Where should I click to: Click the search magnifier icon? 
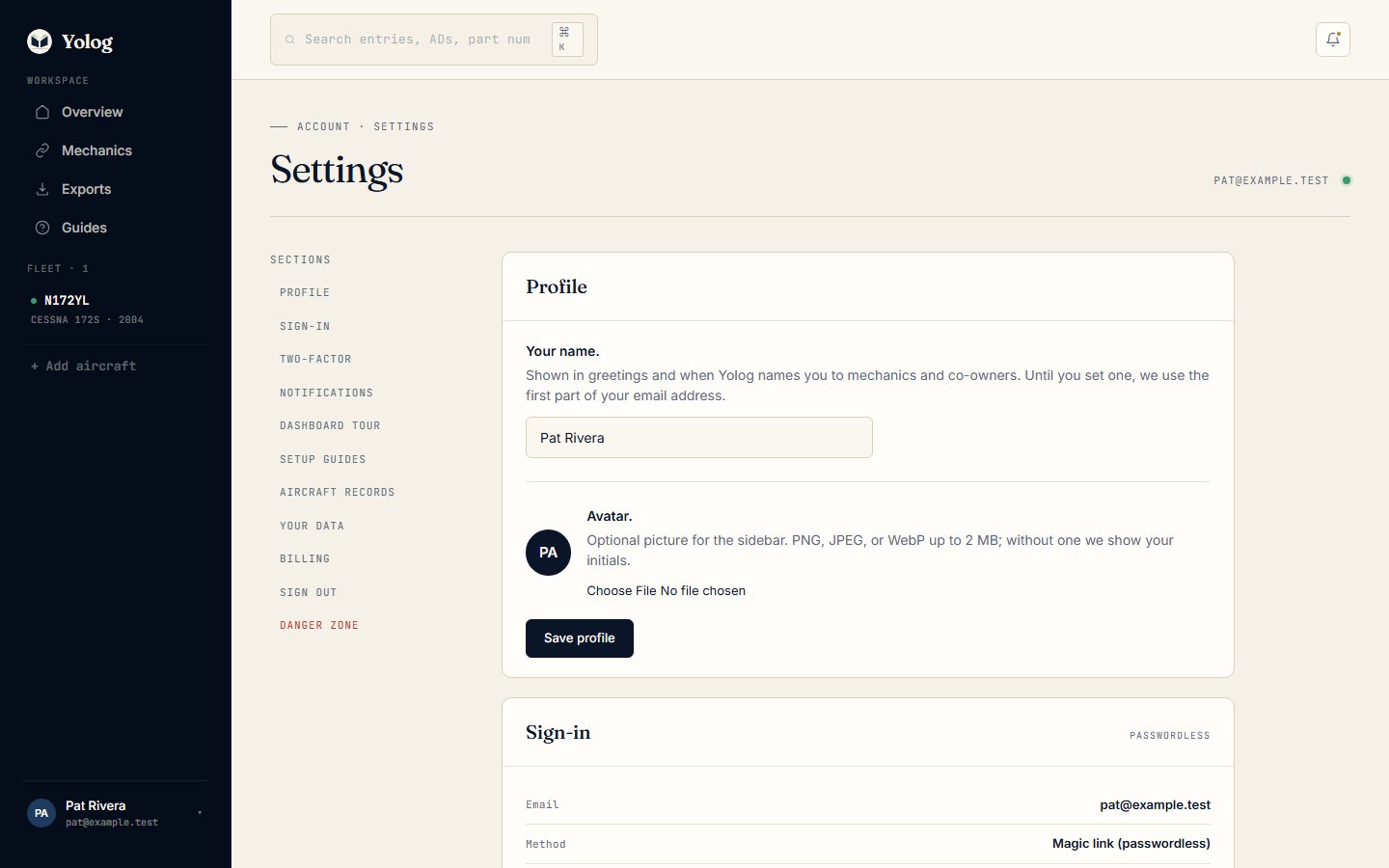[x=289, y=40]
